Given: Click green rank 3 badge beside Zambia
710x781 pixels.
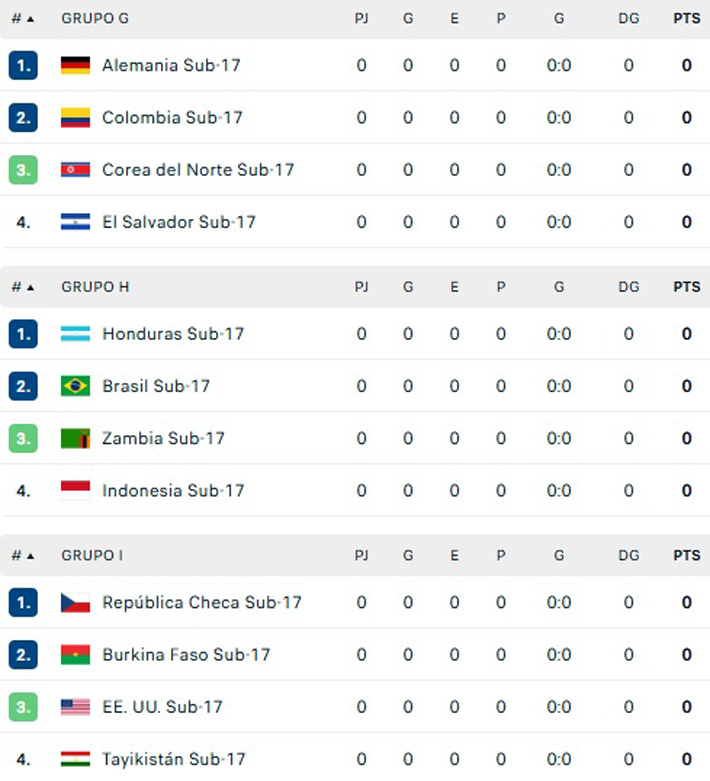Looking at the screenshot, I should [x=23, y=438].
